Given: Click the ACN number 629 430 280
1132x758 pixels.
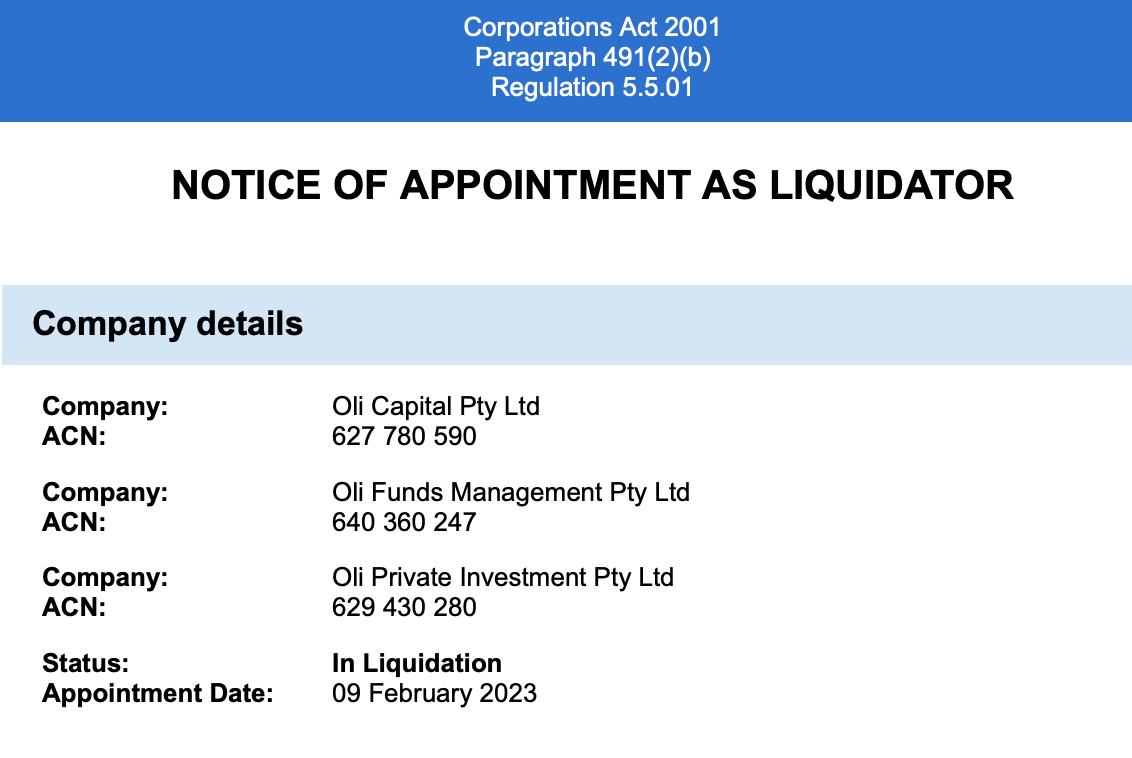Looking at the screenshot, I should 404,607.
